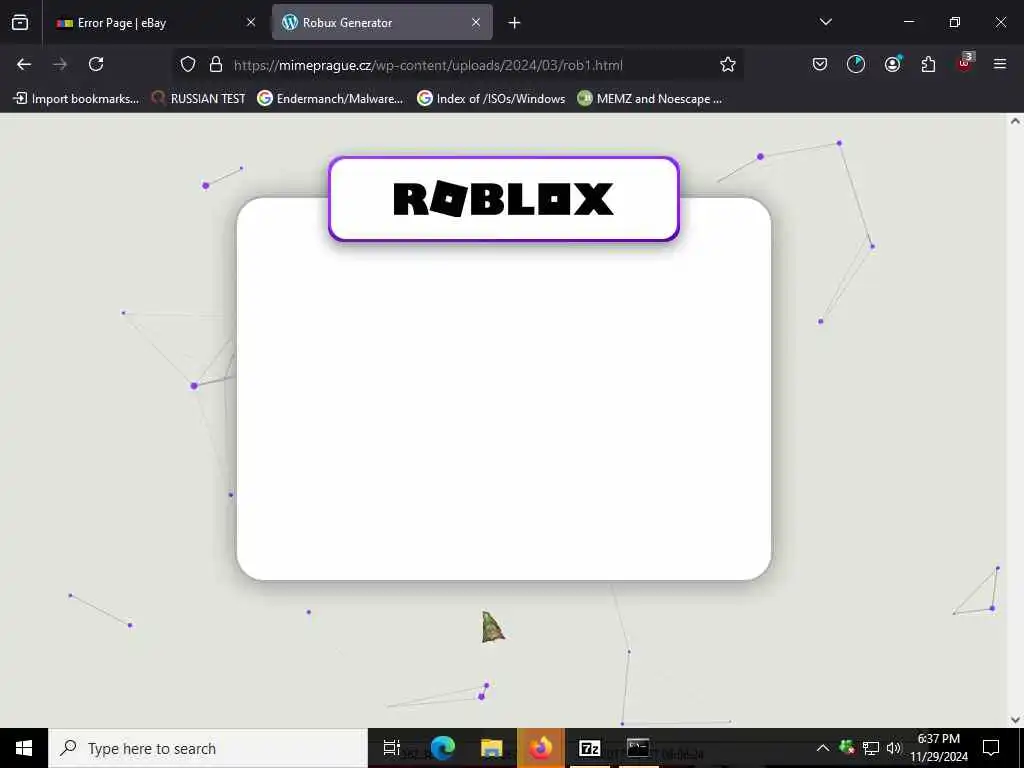The width and height of the screenshot is (1024, 768).
Task: Click Import bookmarks in bookmarks toolbar
Action: point(76,99)
